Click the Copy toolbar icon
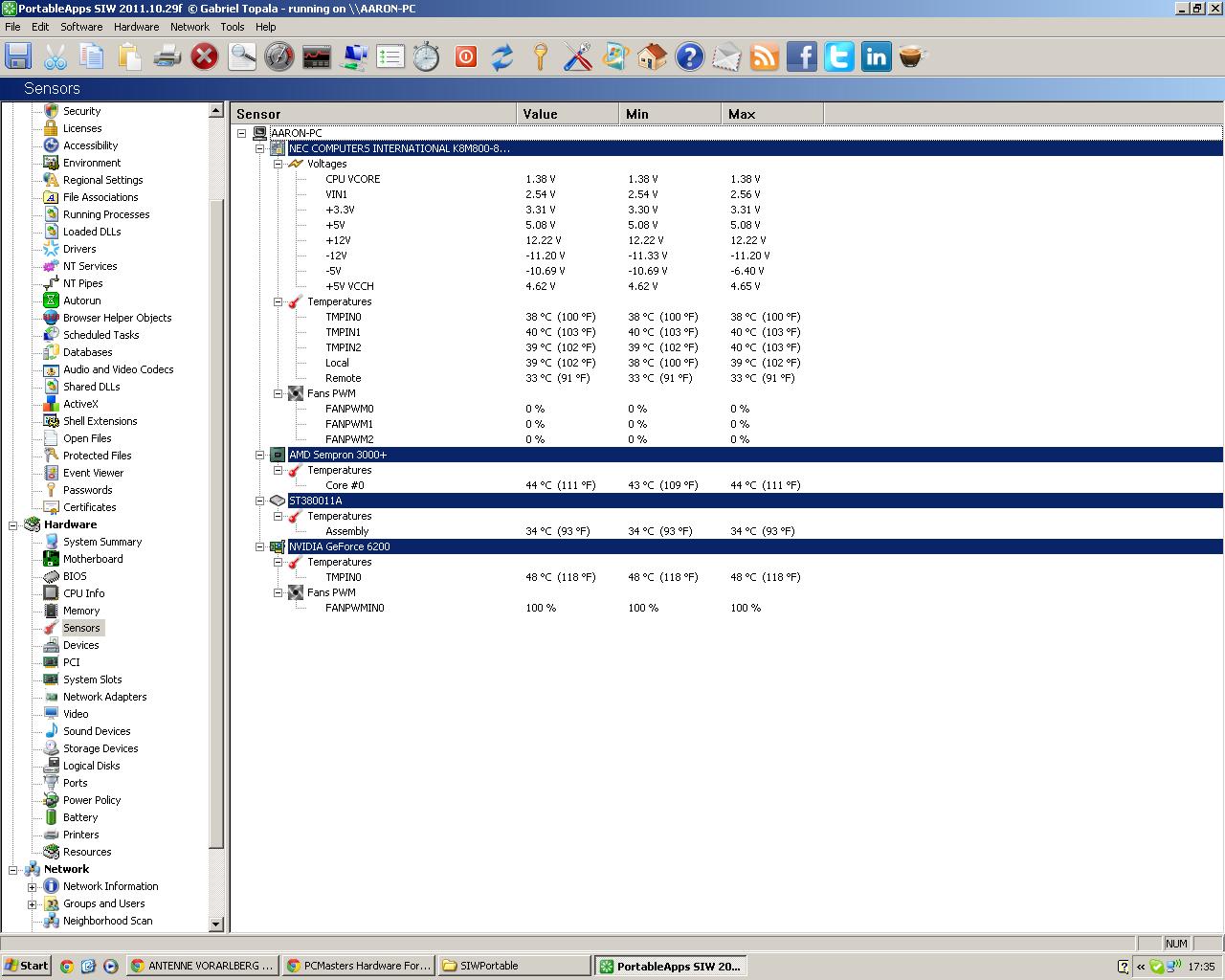This screenshot has height=980, width=1225. [x=93, y=56]
